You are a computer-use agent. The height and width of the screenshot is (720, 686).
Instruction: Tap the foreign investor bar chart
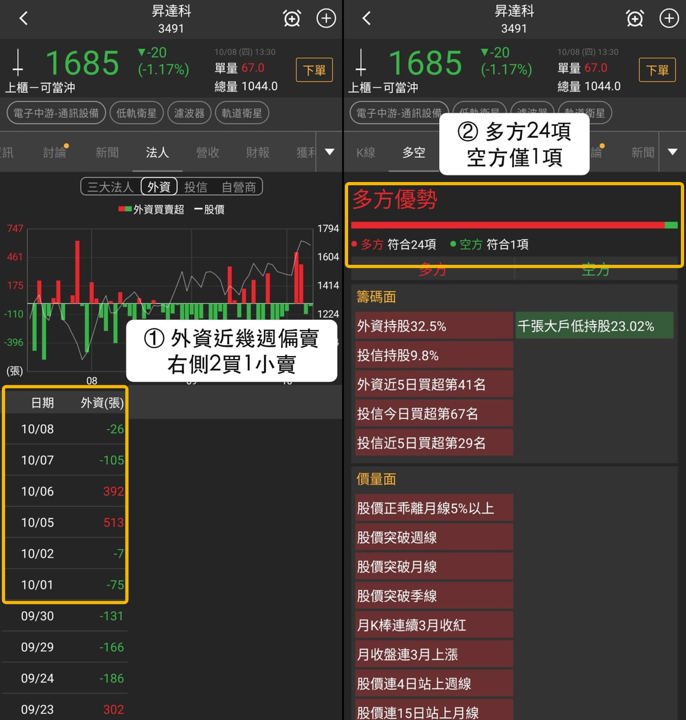tap(170, 300)
